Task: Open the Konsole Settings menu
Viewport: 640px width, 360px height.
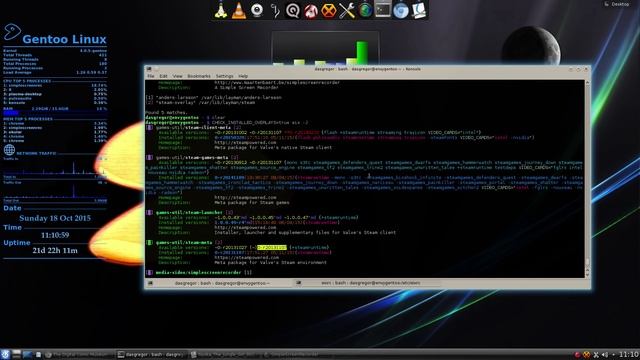Action: (x=224, y=76)
